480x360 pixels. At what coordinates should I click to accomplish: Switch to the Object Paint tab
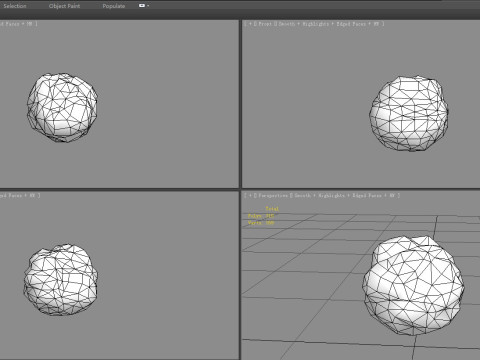64,6
